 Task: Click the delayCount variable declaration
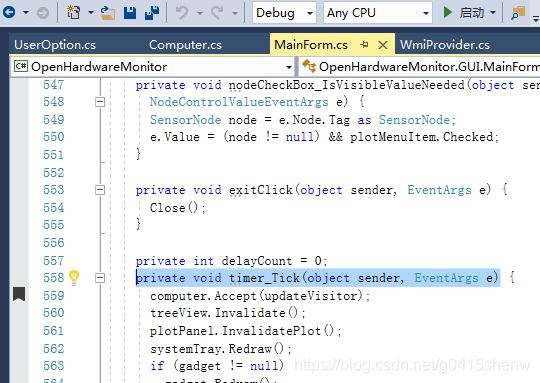(x=257, y=261)
